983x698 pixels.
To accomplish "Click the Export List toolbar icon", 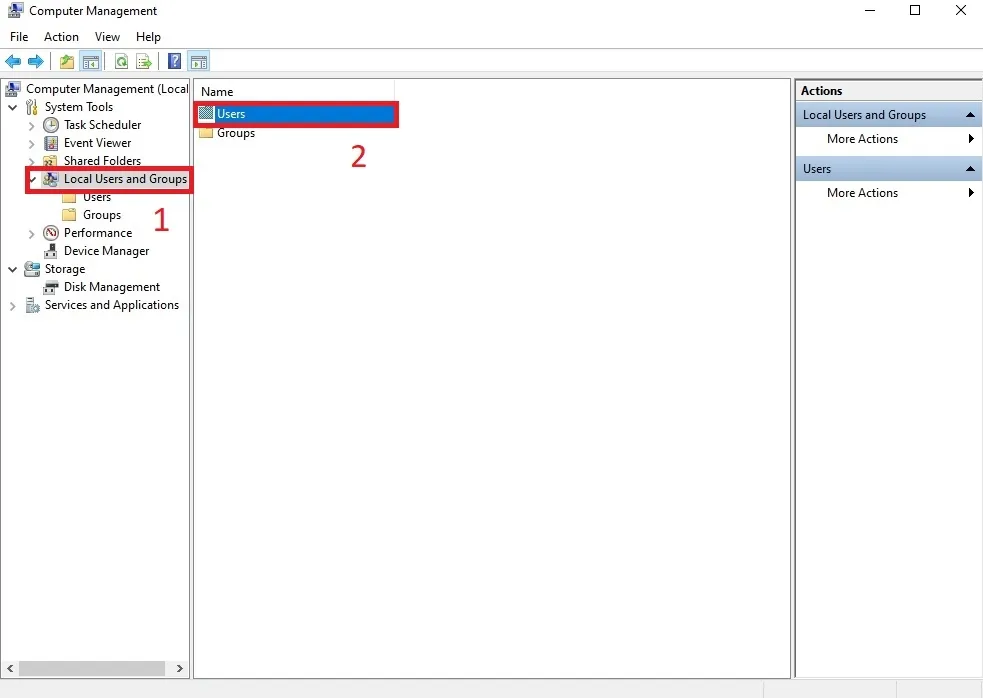I will pyautogui.click(x=144, y=62).
